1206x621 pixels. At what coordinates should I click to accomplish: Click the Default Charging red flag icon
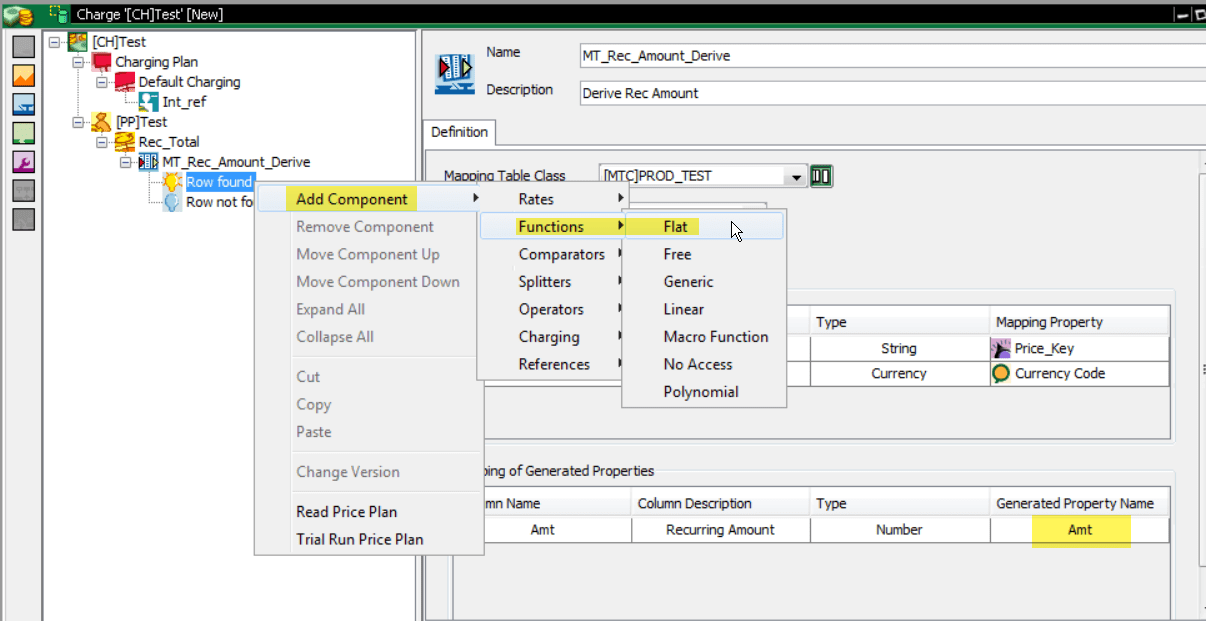point(125,82)
